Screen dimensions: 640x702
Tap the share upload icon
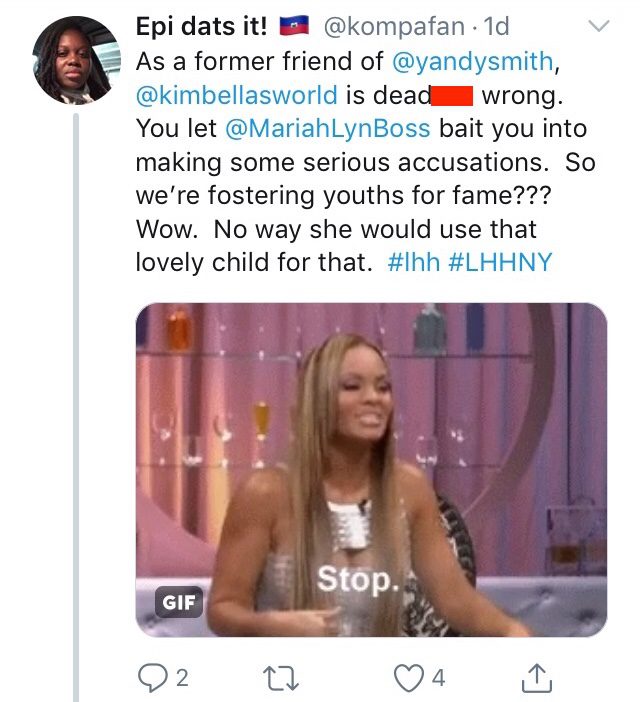coord(537,678)
